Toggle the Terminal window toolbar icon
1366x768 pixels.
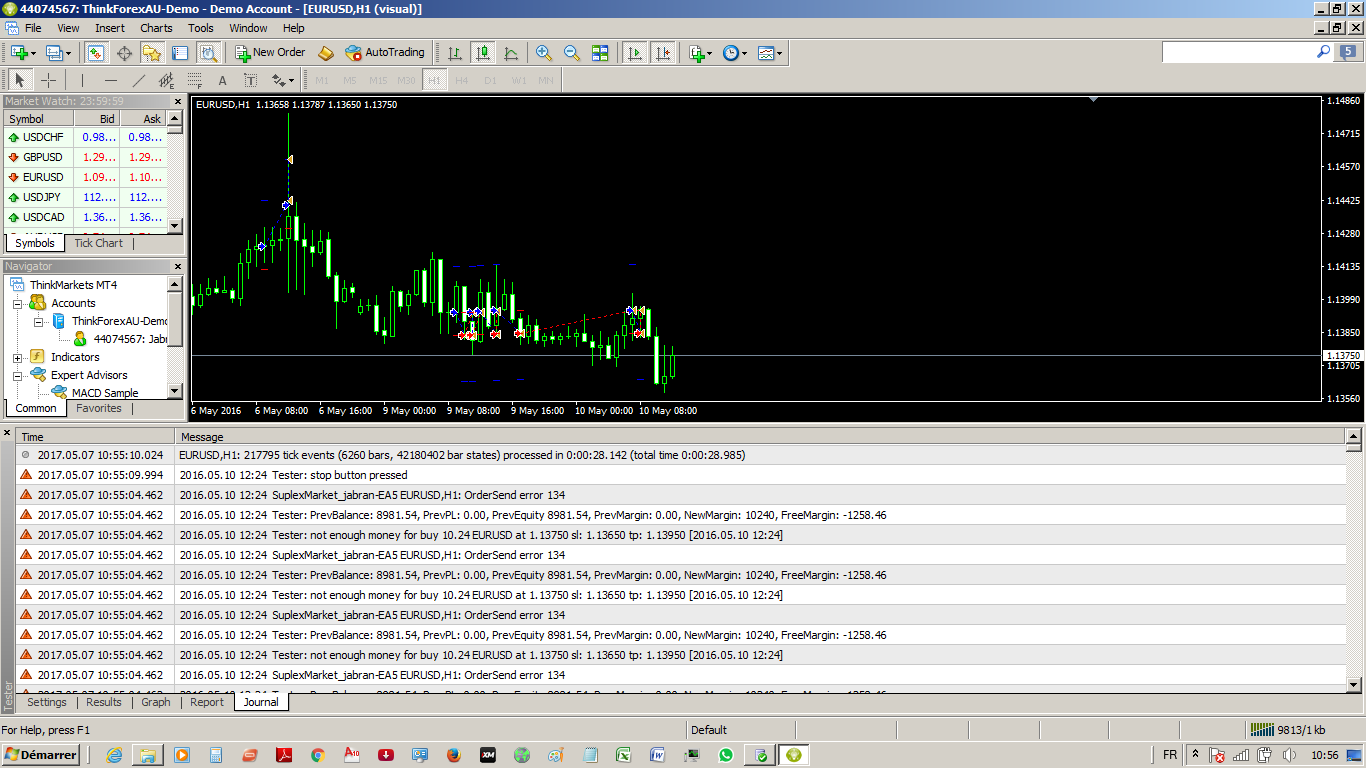click(180, 53)
